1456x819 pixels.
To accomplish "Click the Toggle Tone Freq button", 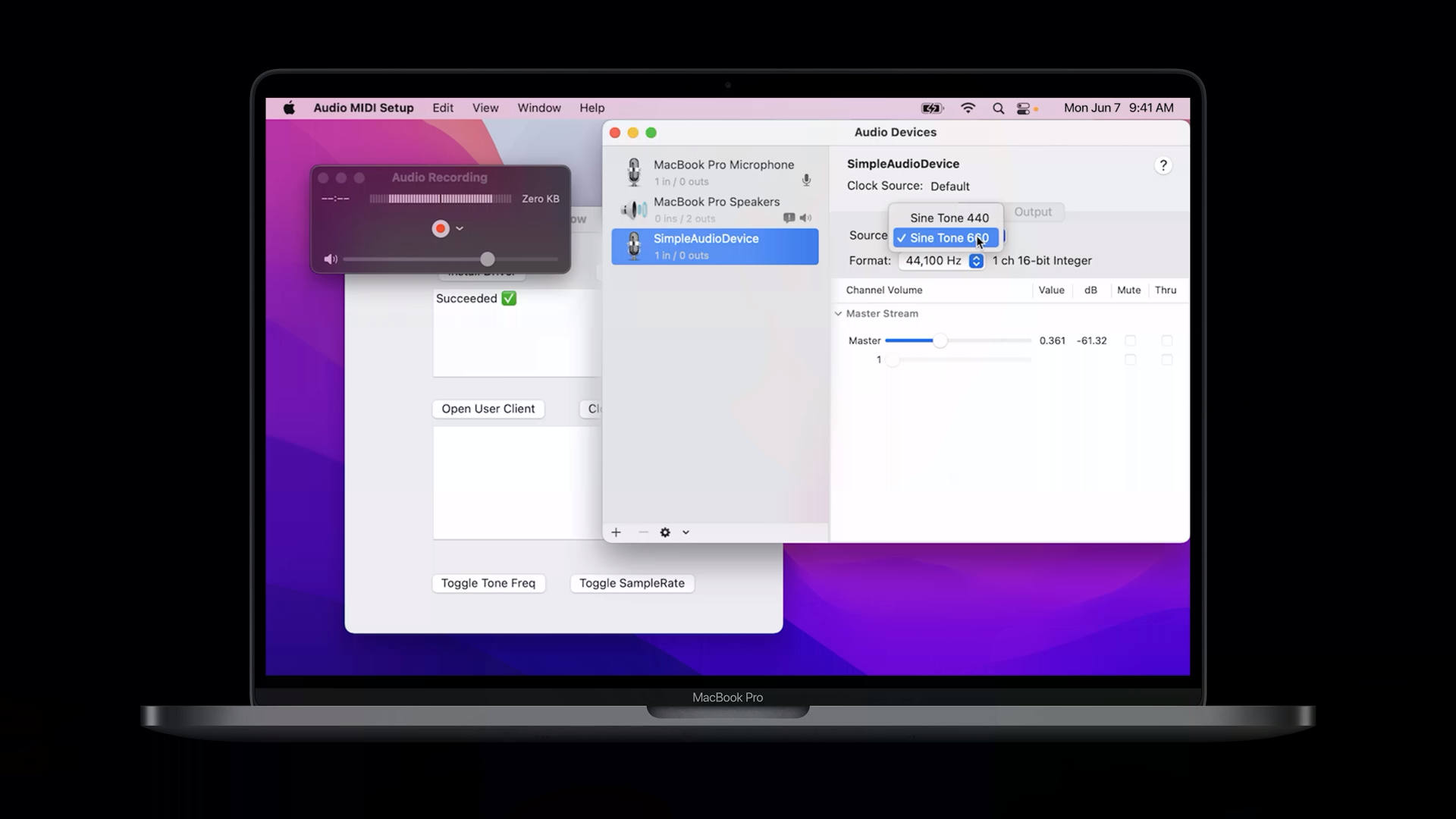I will [488, 583].
